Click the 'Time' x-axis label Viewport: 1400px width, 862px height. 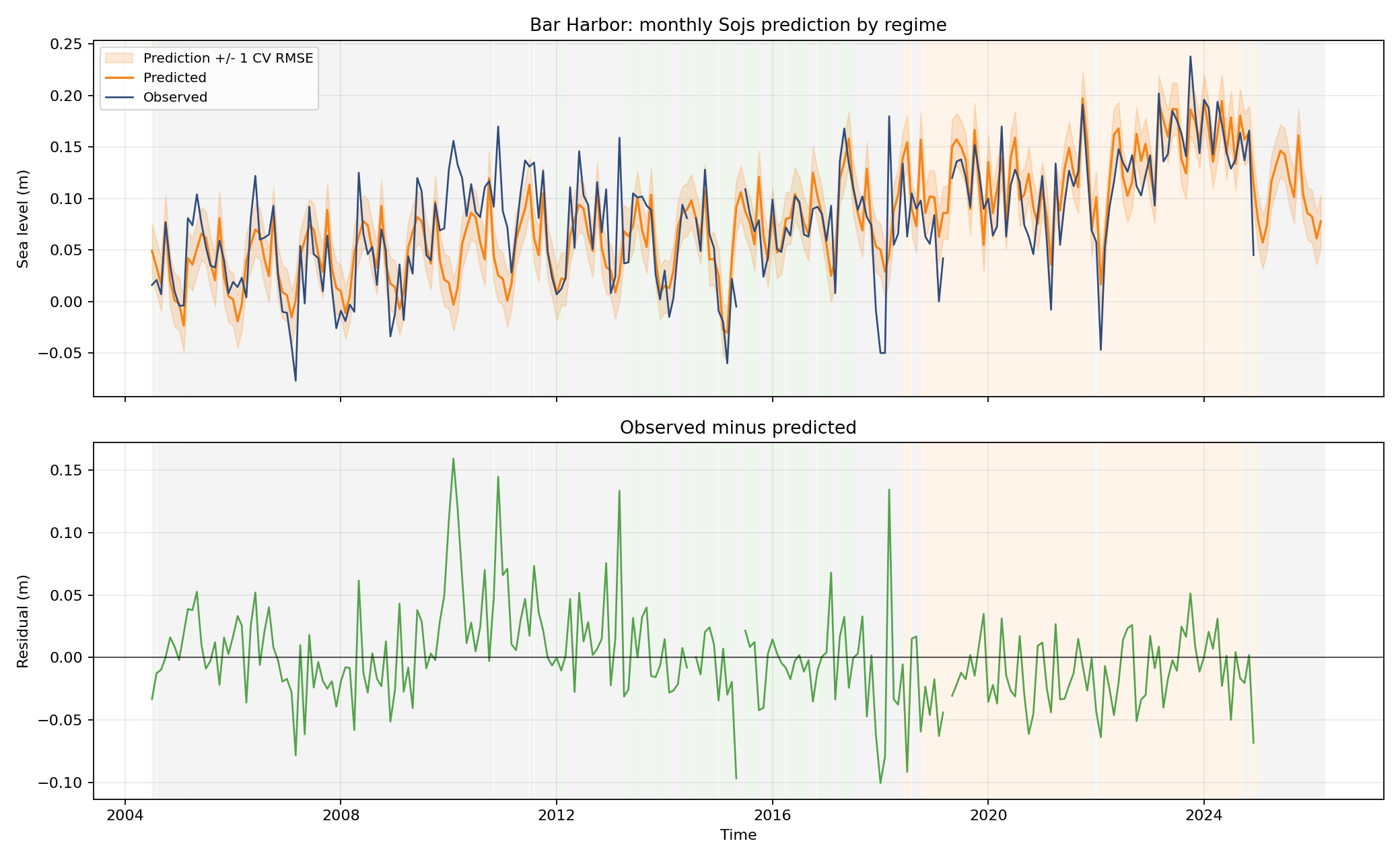coord(738,835)
